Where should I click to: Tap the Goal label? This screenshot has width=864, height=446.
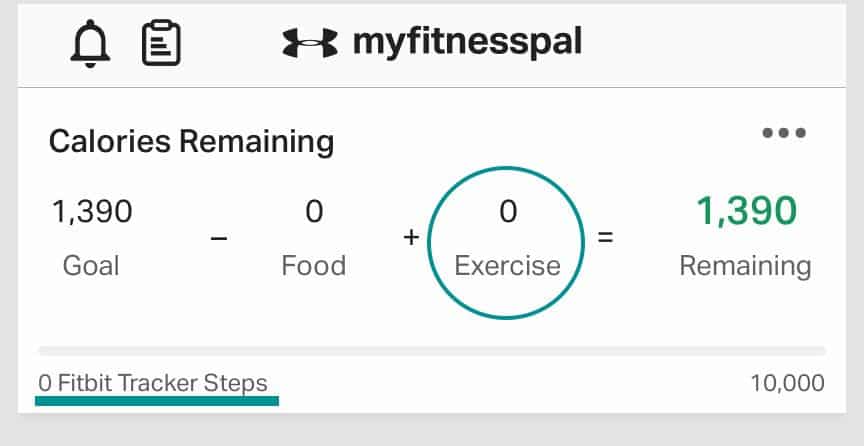[x=91, y=266]
